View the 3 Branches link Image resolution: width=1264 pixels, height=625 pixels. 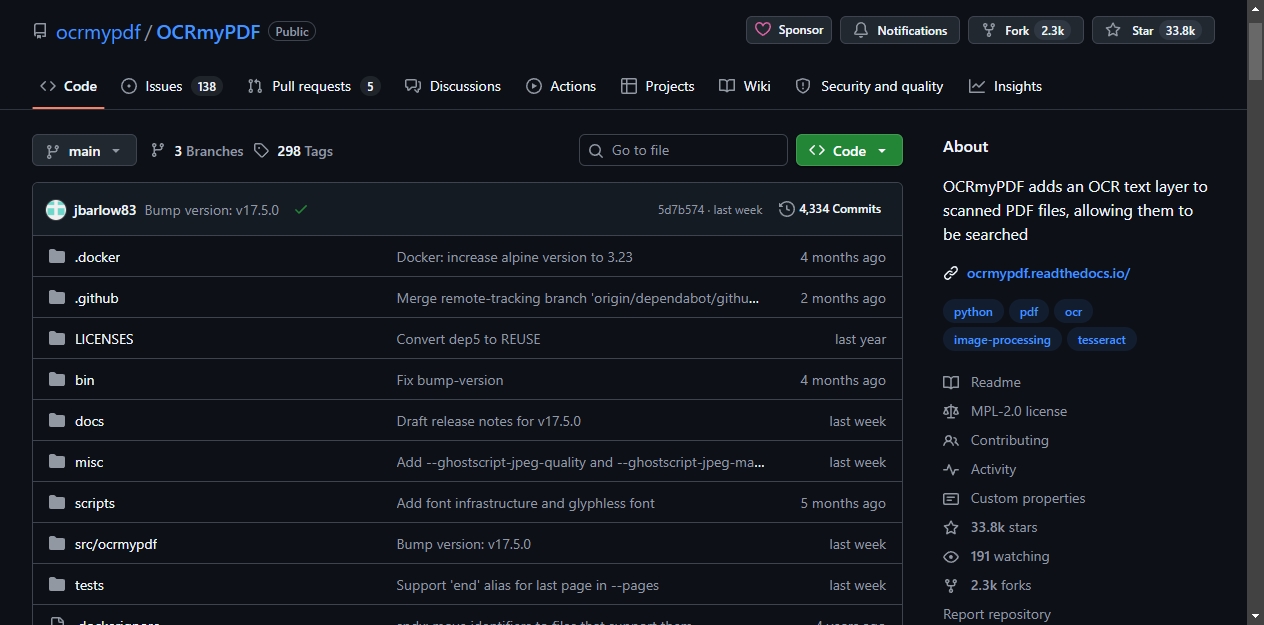click(197, 151)
